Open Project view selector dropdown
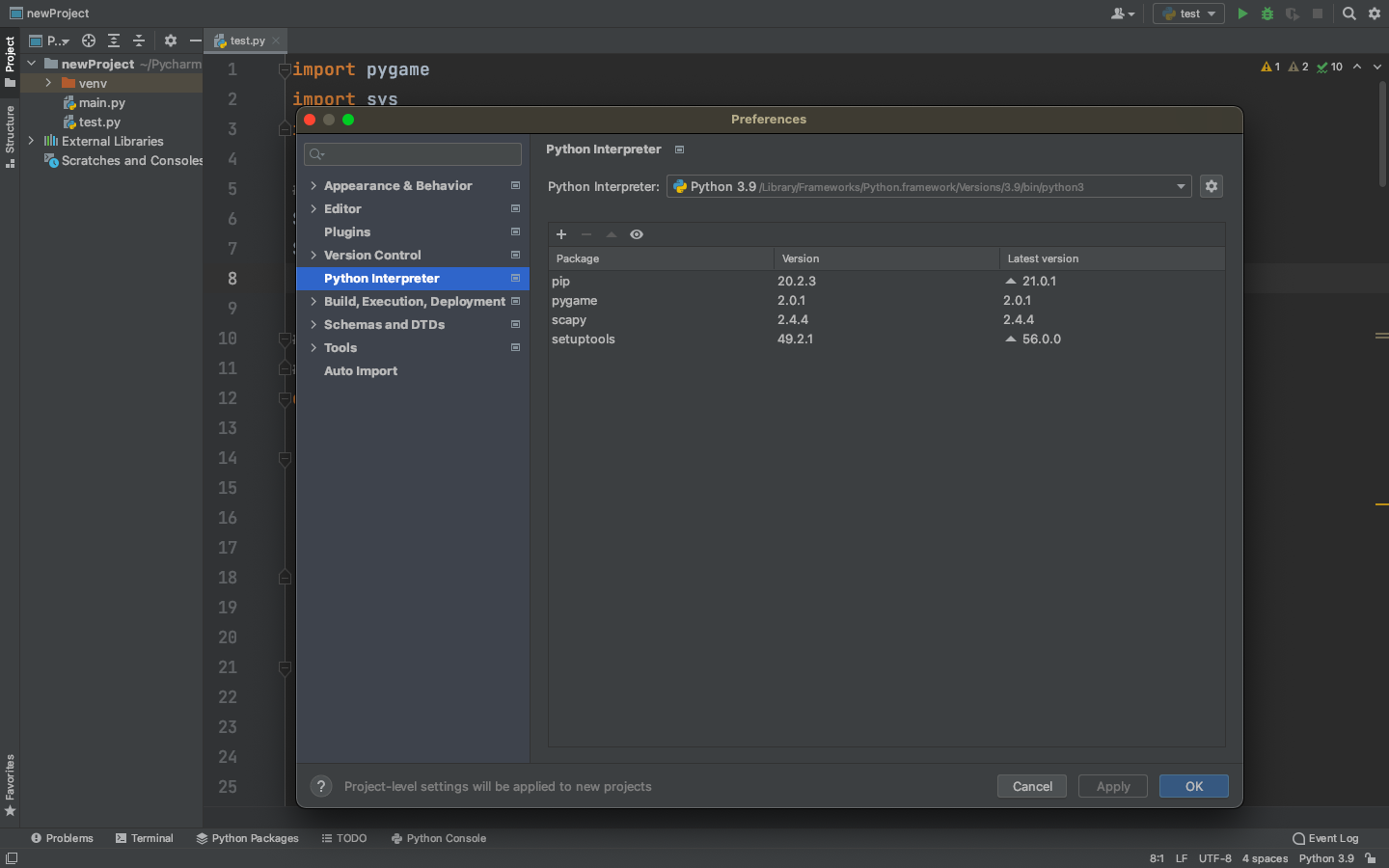Screen dimensions: 1389x868 pyautogui.click(x=49, y=41)
